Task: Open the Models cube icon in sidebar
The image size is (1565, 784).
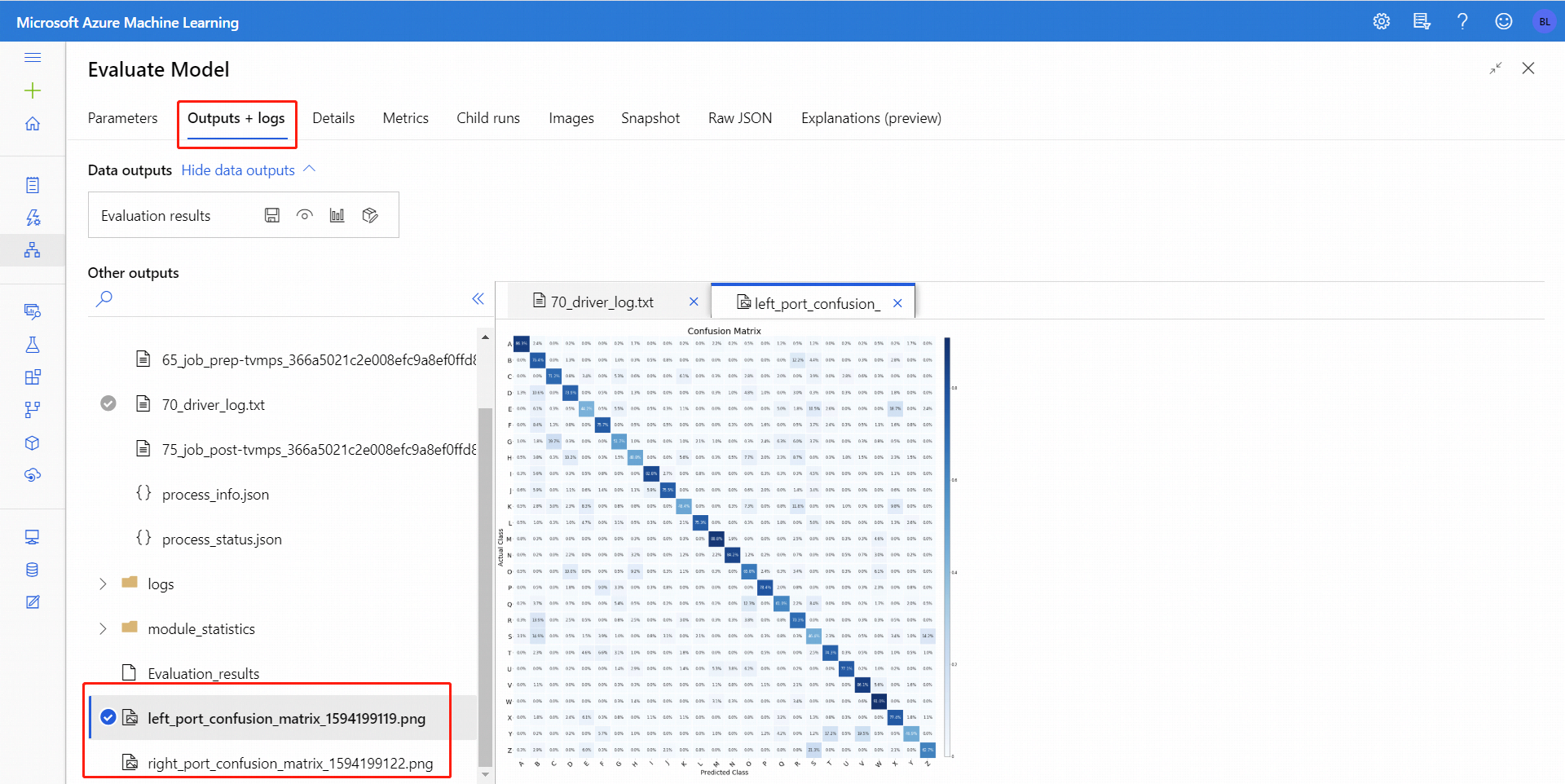Action: (33, 443)
